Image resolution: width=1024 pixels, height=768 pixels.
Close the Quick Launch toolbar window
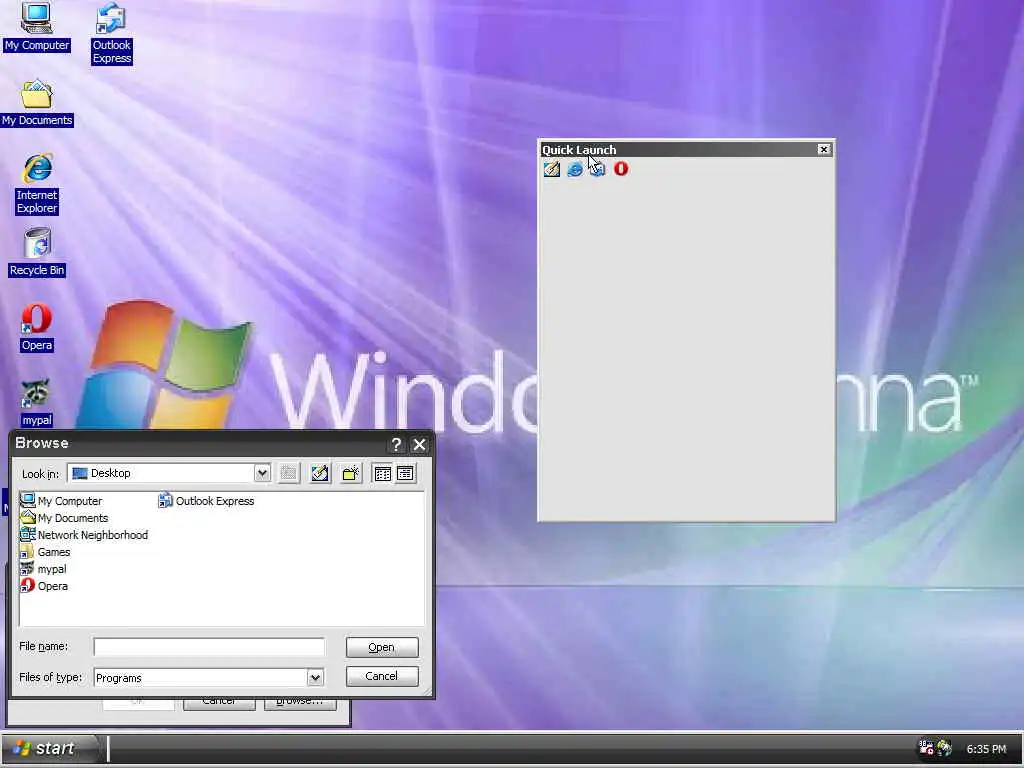[x=824, y=150]
